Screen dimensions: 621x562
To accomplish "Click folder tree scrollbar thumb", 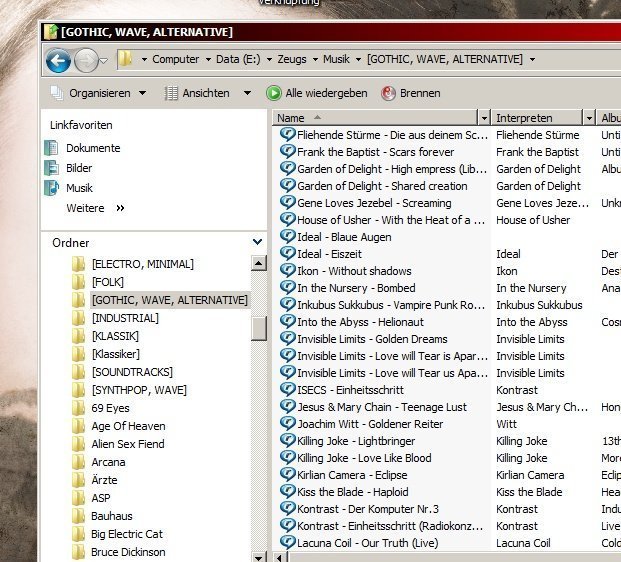I will point(259,328).
